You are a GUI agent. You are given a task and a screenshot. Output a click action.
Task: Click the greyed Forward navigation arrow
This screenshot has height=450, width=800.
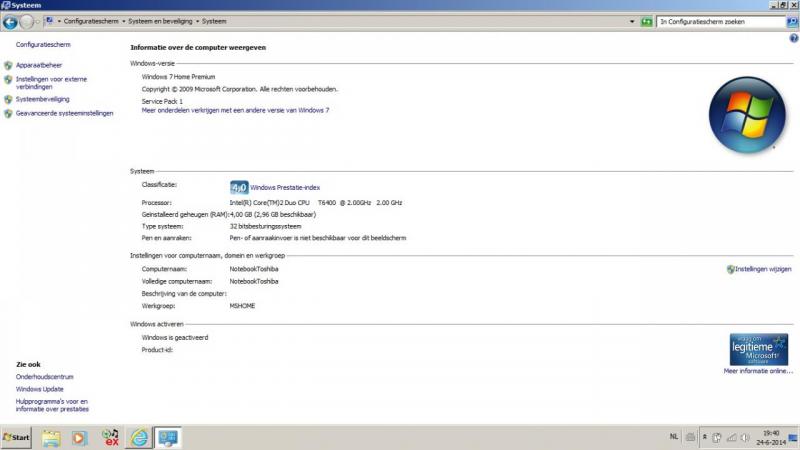click(x=27, y=22)
